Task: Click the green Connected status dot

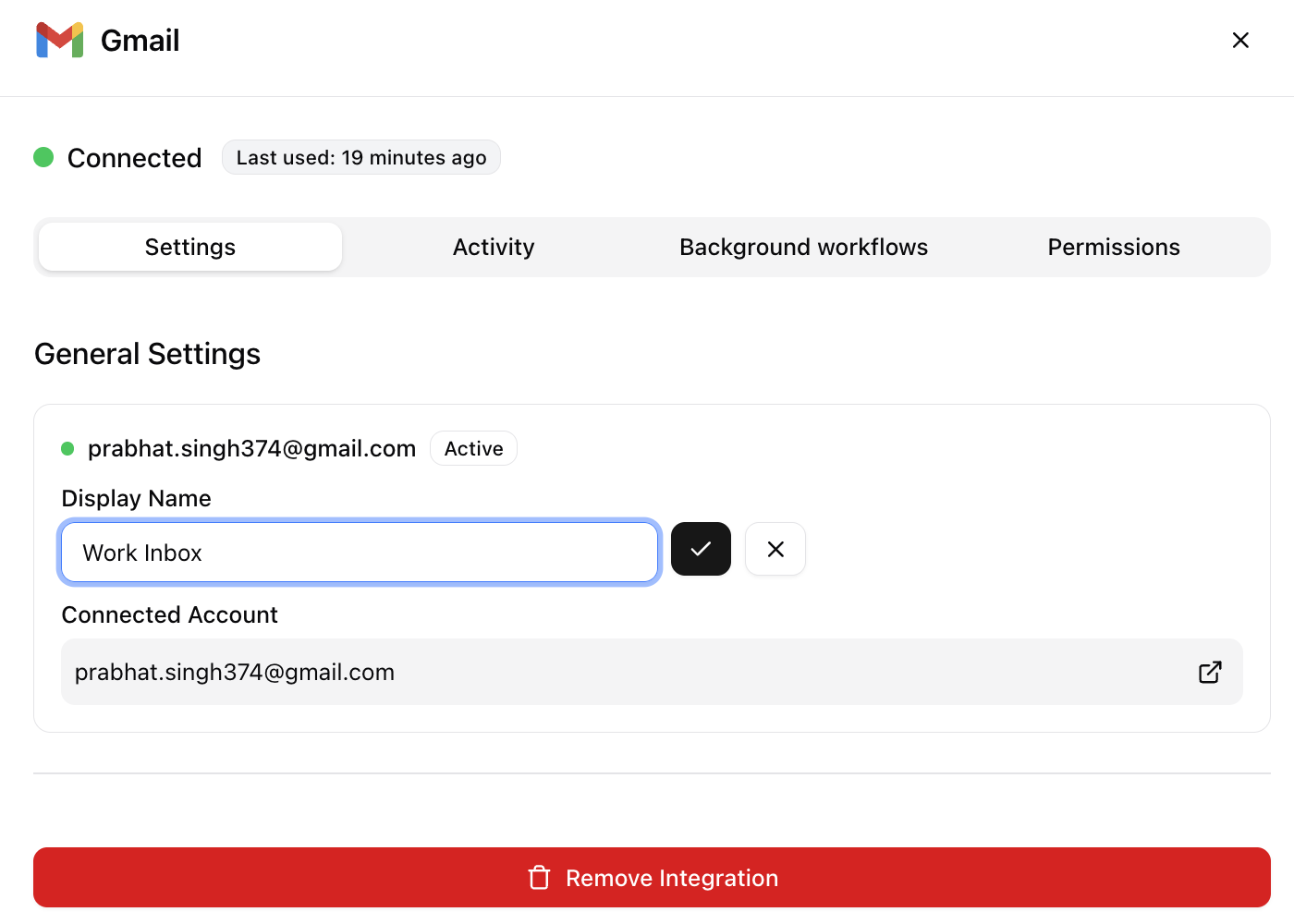Action: [x=43, y=157]
